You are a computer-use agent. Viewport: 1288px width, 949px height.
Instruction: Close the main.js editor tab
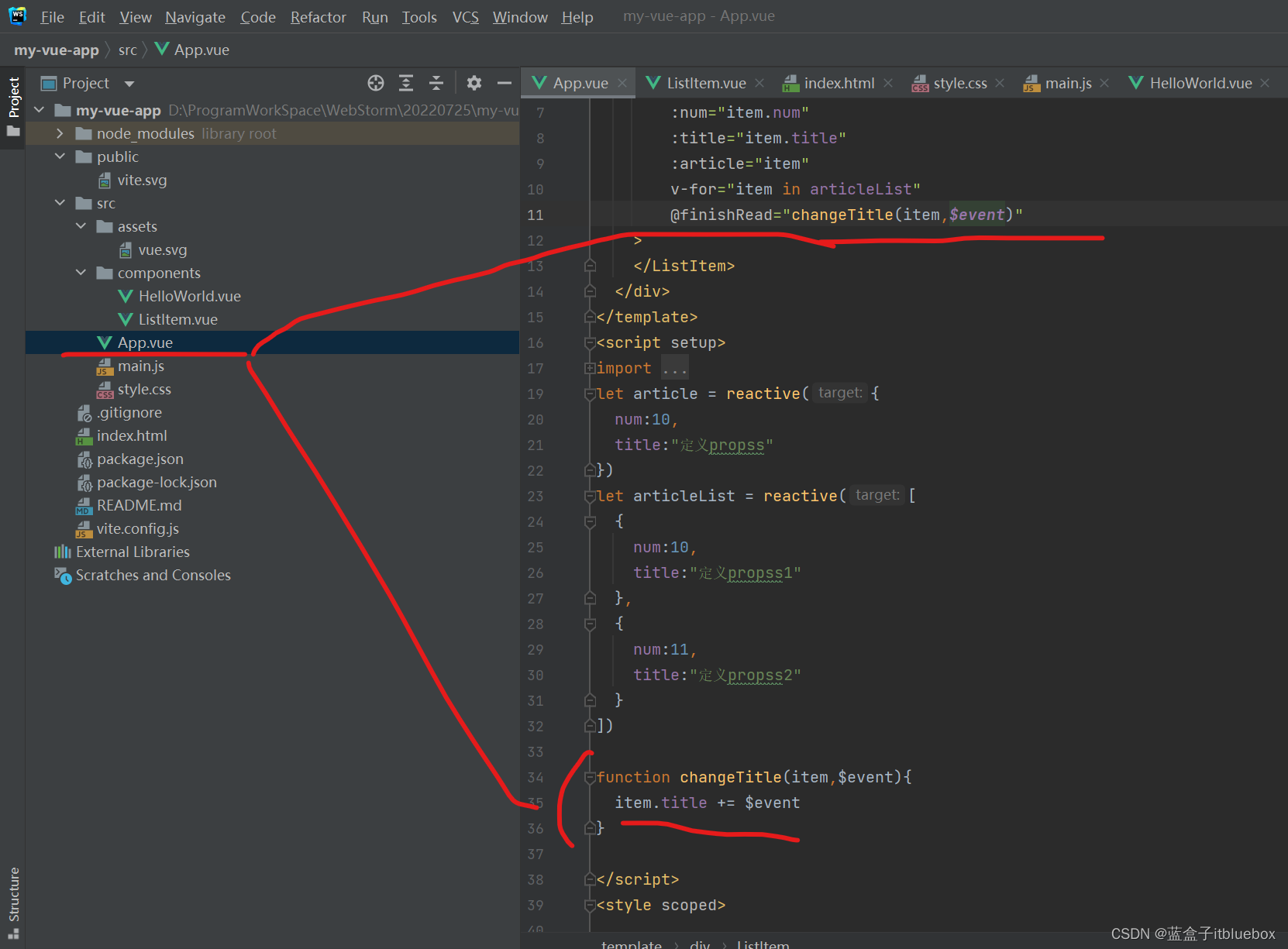[x=1104, y=83]
